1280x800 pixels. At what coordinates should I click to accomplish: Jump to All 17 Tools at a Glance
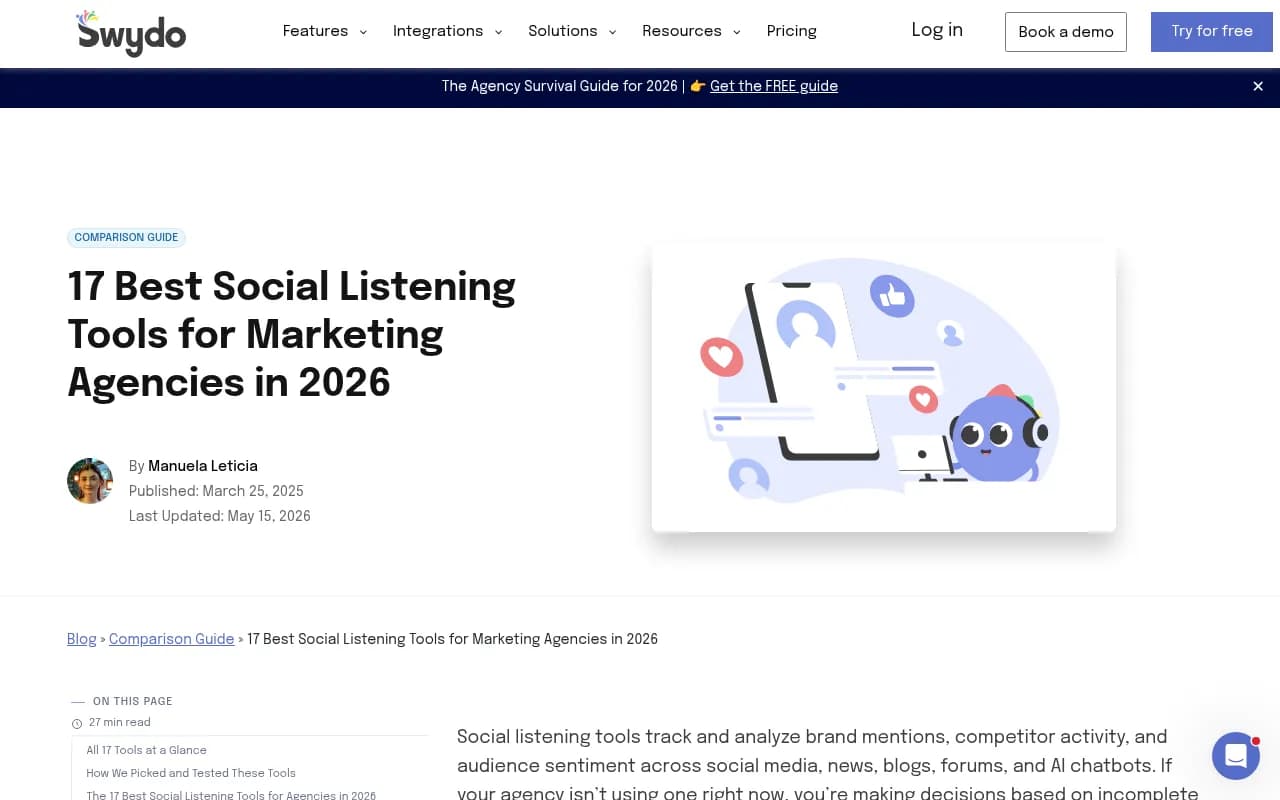coord(146,750)
